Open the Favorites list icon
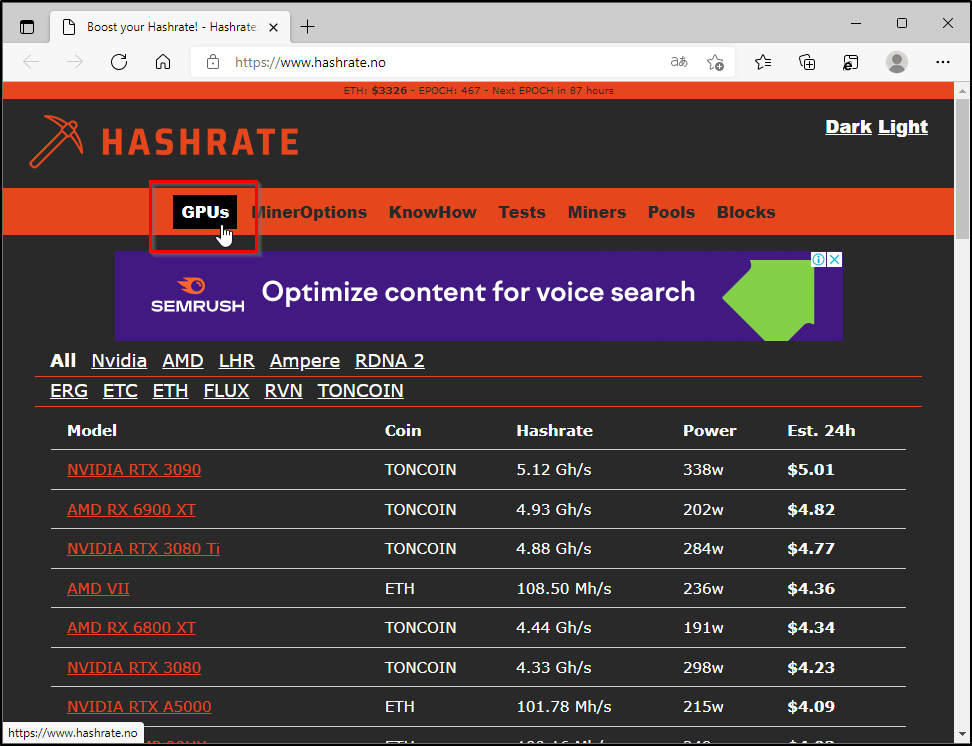 coord(763,62)
